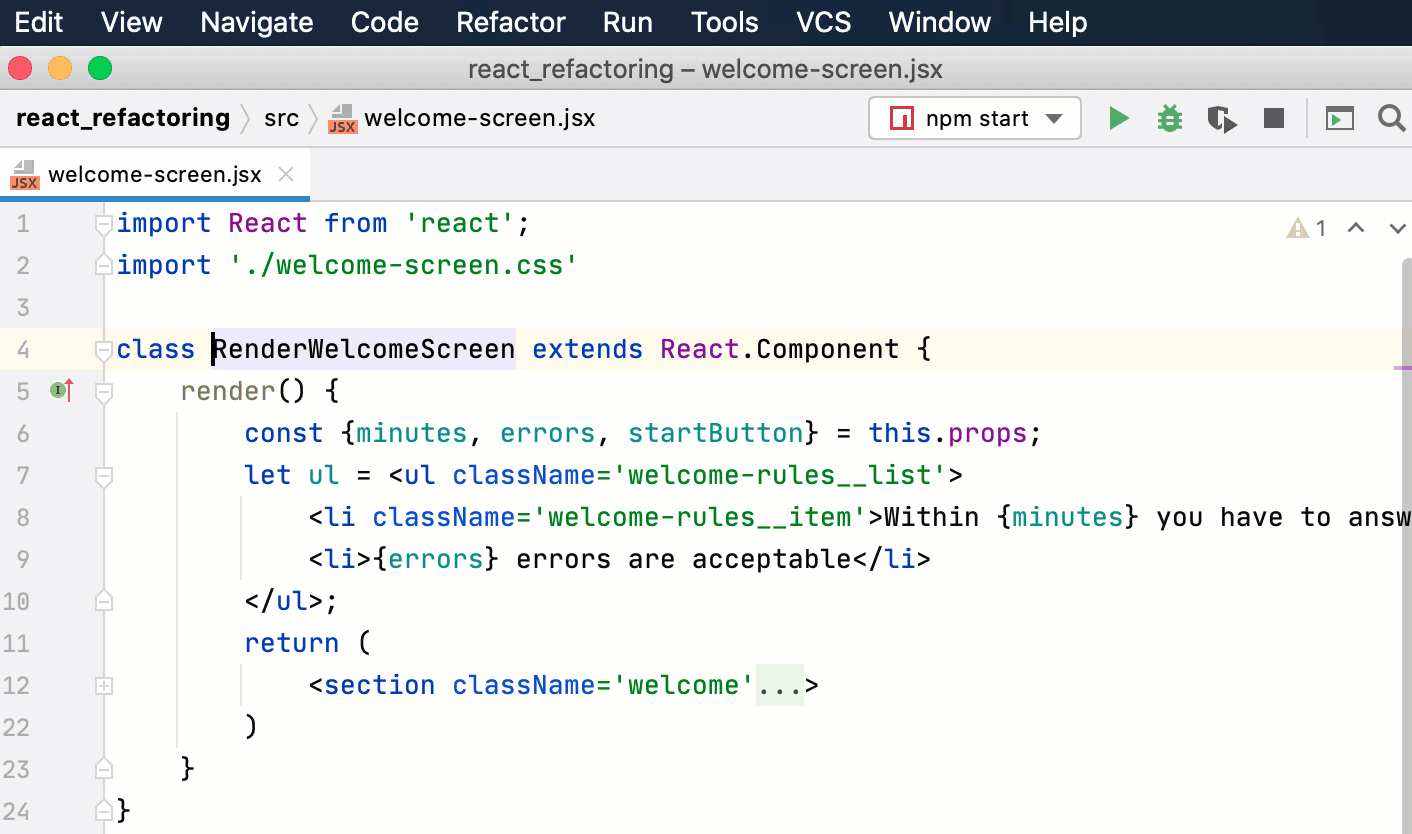The width and height of the screenshot is (1412, 834).
Task: Expand the folded section element on line 12
Action: 103,685
